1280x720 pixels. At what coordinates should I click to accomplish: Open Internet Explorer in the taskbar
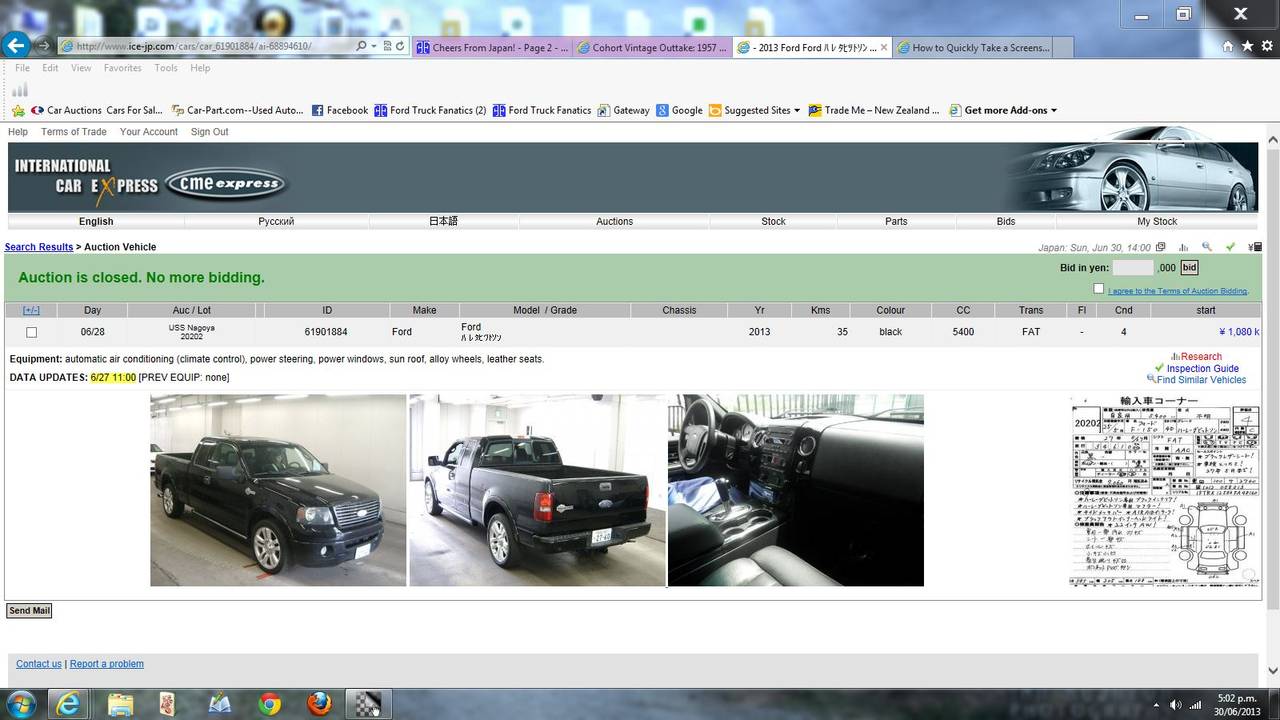[x=69, y=704]
